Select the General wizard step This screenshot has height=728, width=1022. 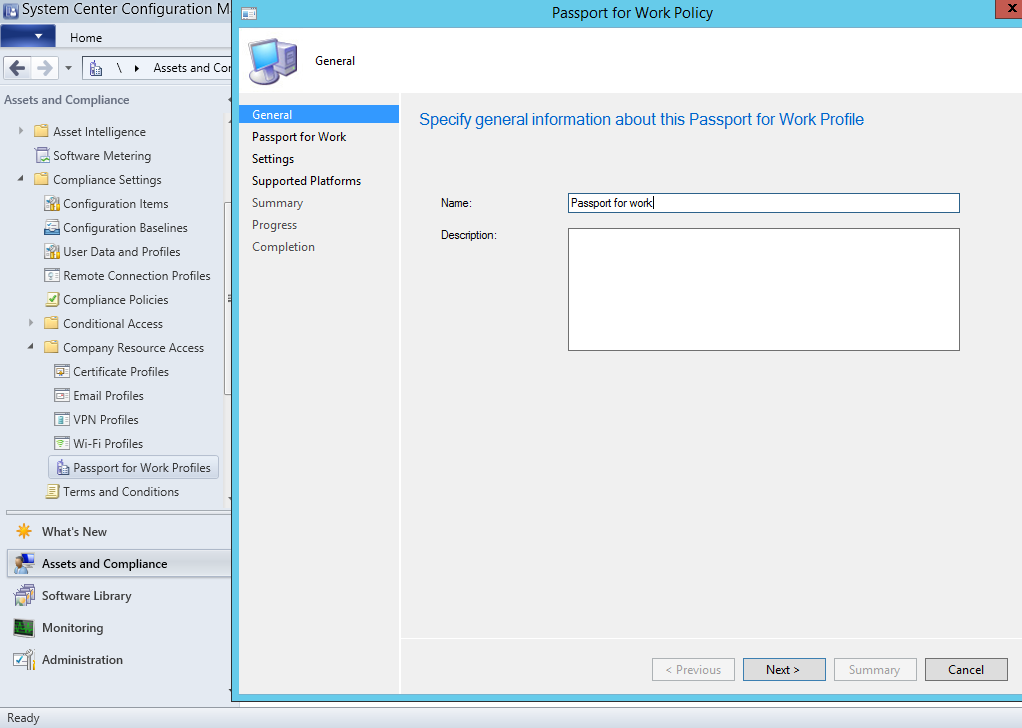(319, 114)
